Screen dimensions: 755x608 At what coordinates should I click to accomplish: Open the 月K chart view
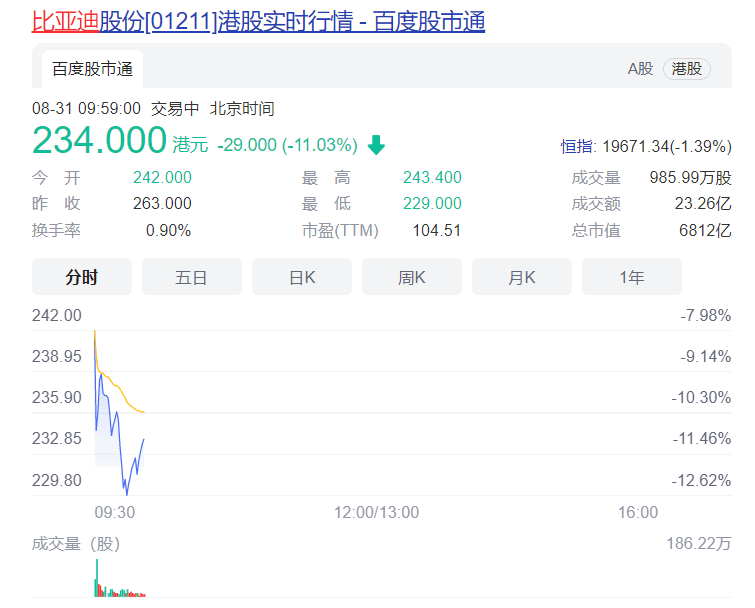click(522, 277)
